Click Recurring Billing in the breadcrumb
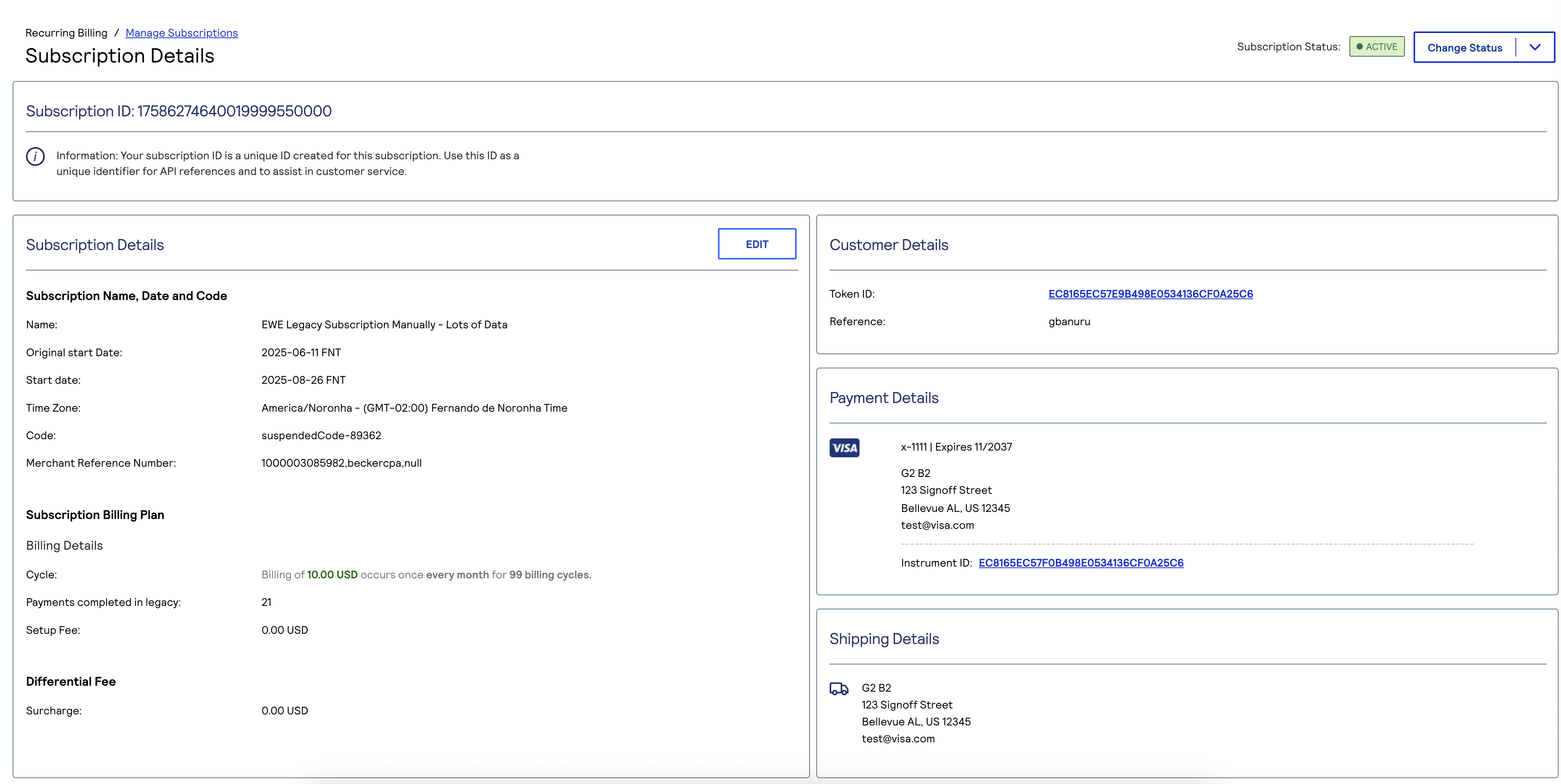Screen dimensions: 1561x784 coord(66,33)
